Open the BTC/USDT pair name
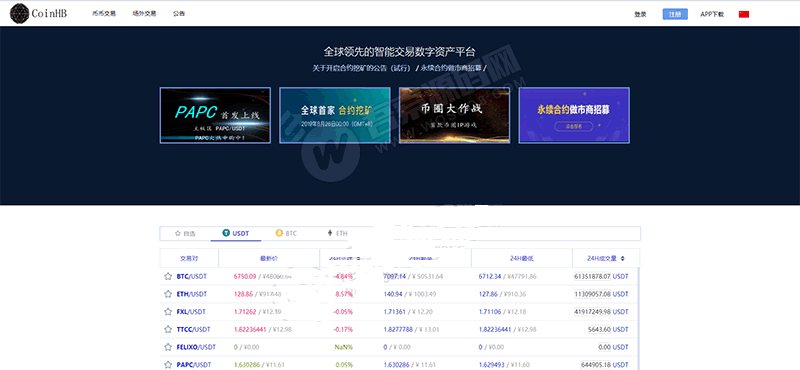This screenshot has height=370, width=800. click(191, 276)
